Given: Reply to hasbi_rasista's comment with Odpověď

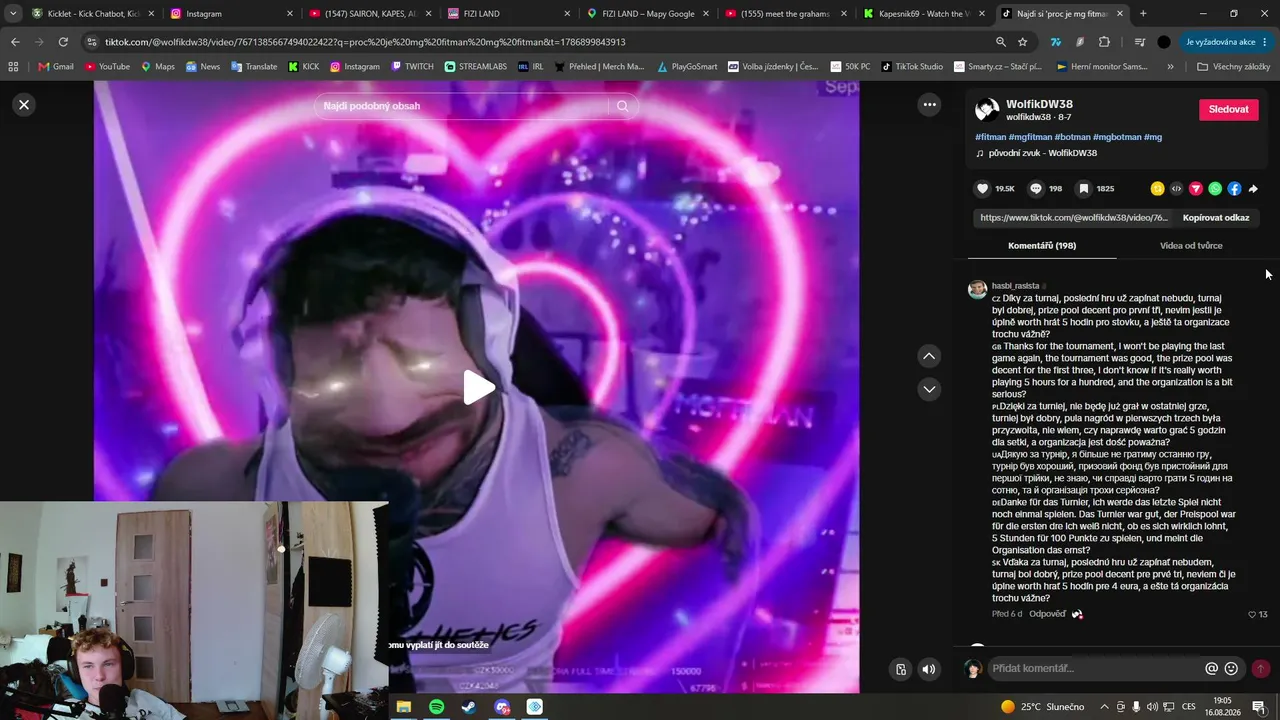Looking at the screenshot, I should tap(1047, 614).
